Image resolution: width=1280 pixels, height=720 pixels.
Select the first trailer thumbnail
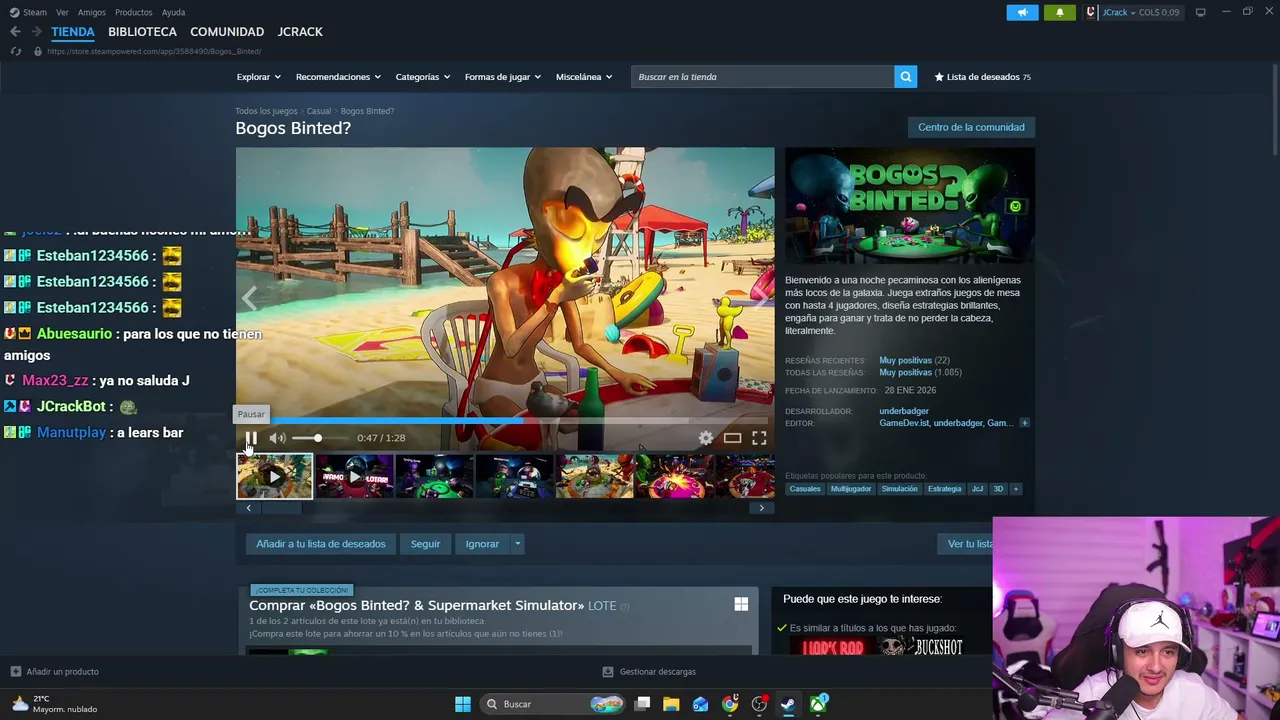point(274,476)
